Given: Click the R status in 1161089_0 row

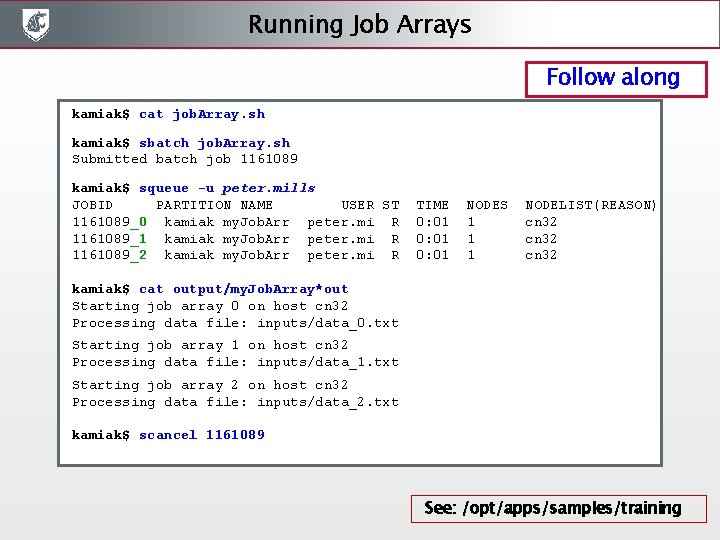Looking at the screenshot, I should 395,222.
